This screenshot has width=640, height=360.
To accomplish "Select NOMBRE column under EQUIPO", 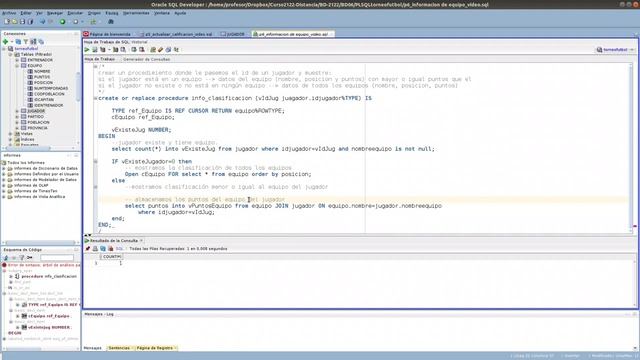I will pos(42,71).
